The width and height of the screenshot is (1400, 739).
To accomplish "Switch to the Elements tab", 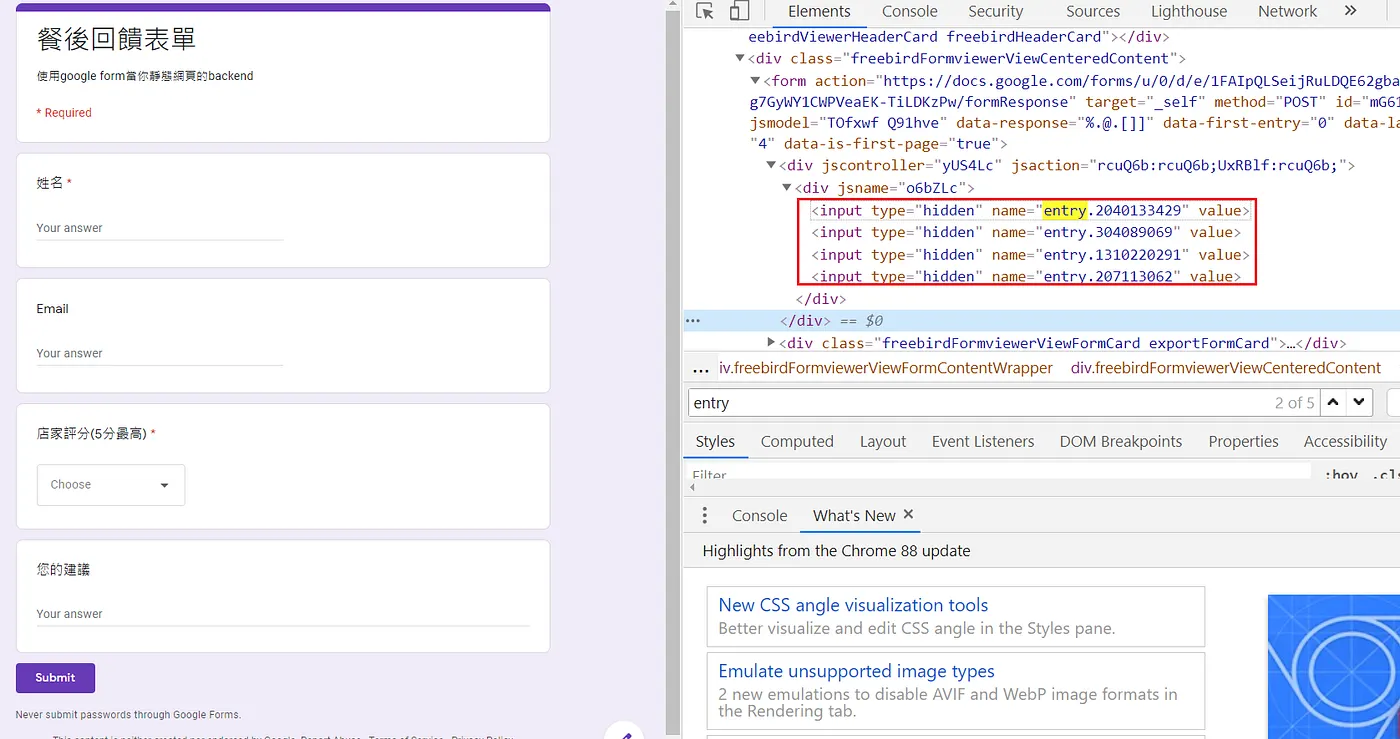I will (819, 12).
